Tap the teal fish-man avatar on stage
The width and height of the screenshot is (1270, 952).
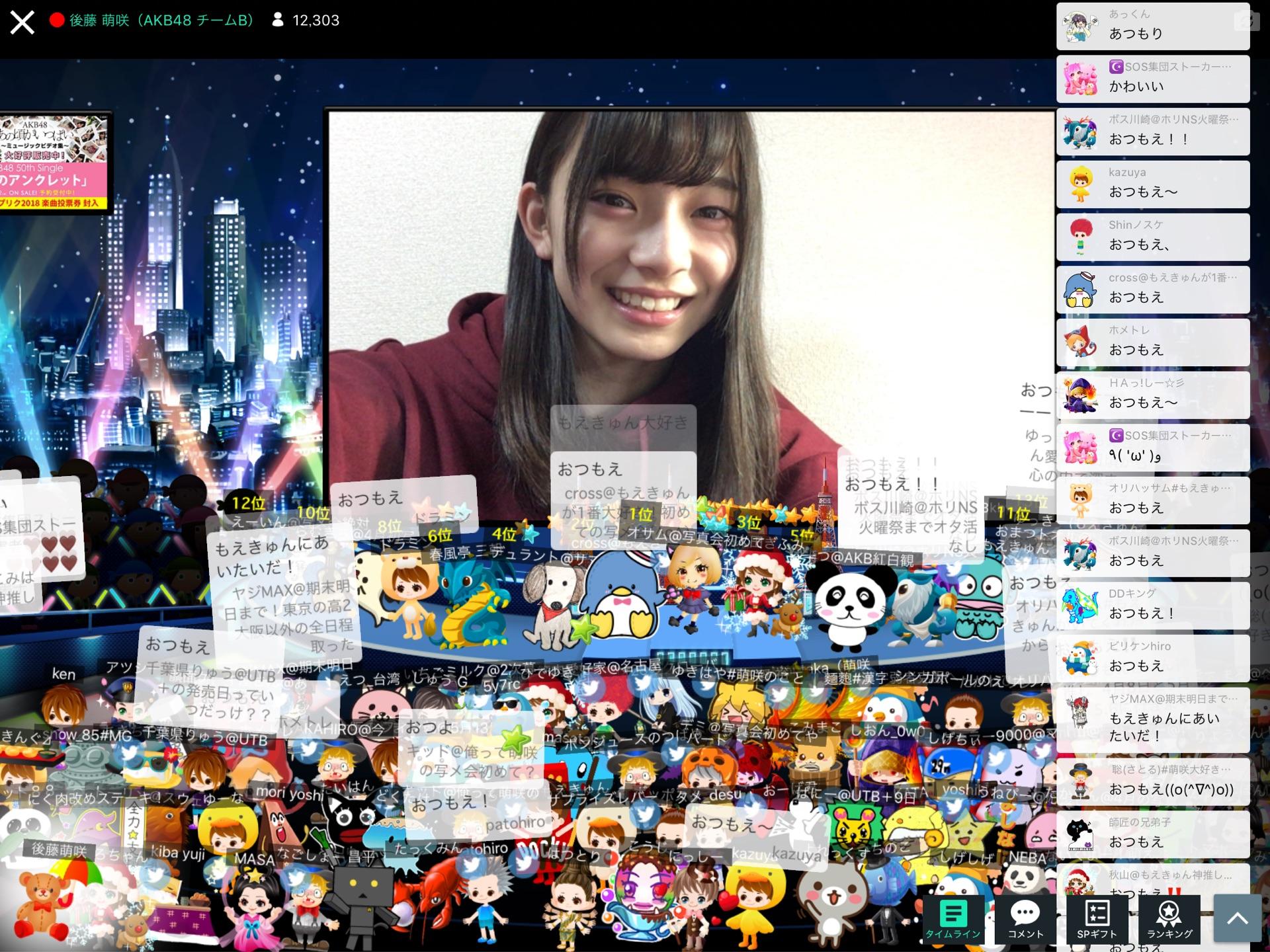pos(979,598)
